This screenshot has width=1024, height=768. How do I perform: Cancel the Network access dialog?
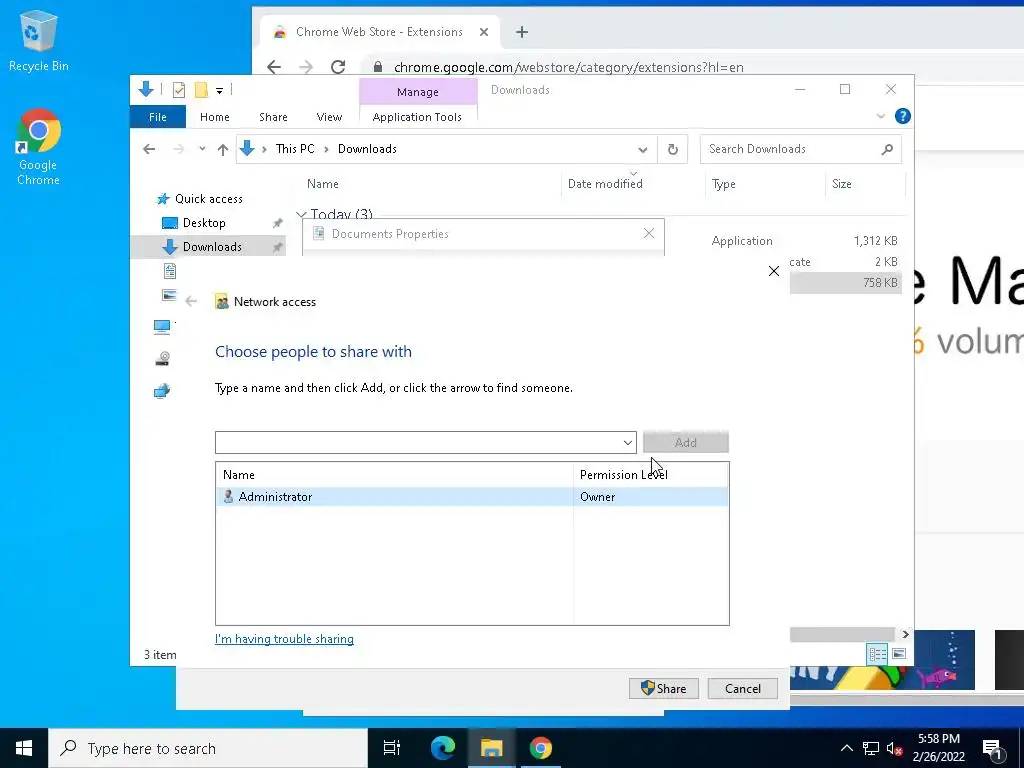743,688
